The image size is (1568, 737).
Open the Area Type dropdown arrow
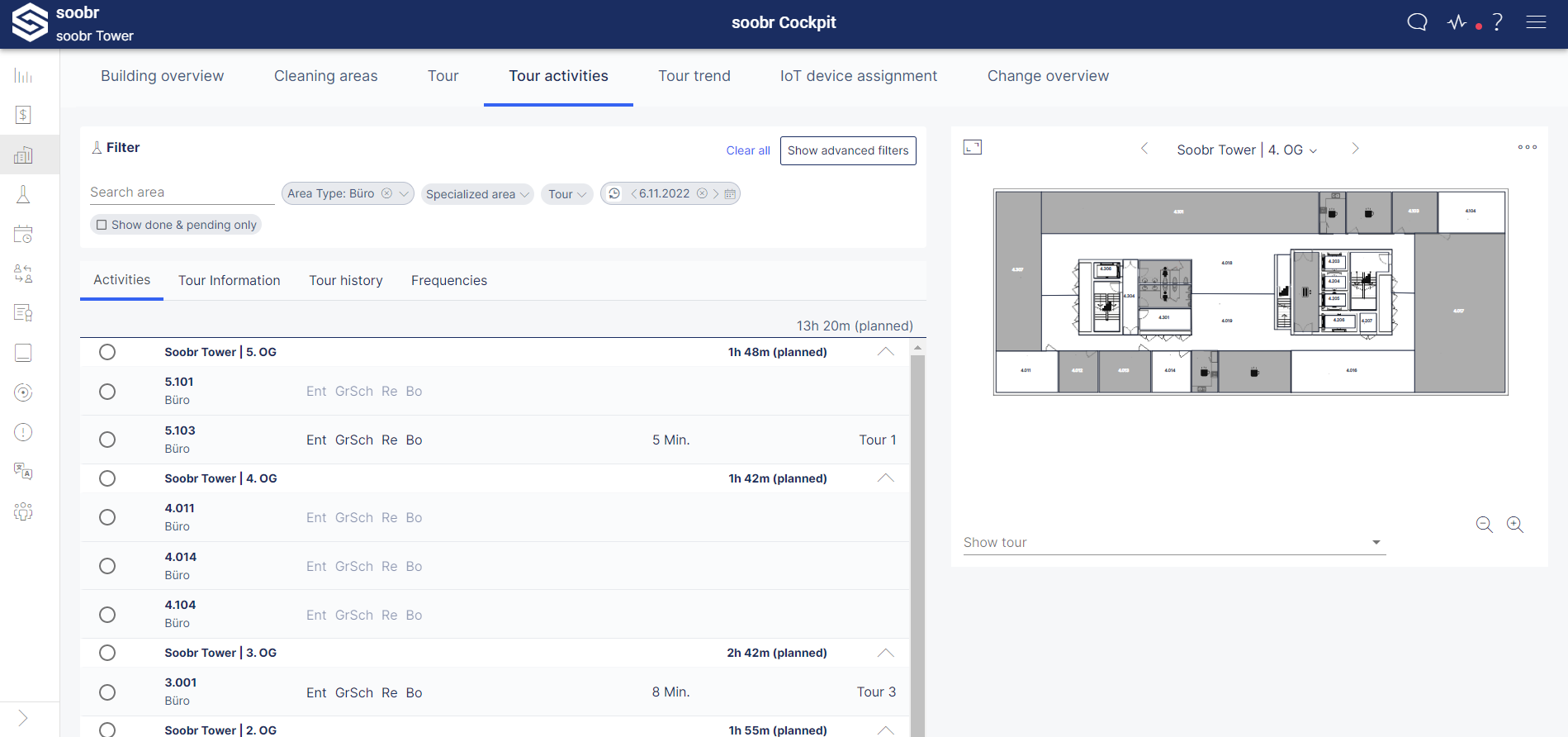404,194
